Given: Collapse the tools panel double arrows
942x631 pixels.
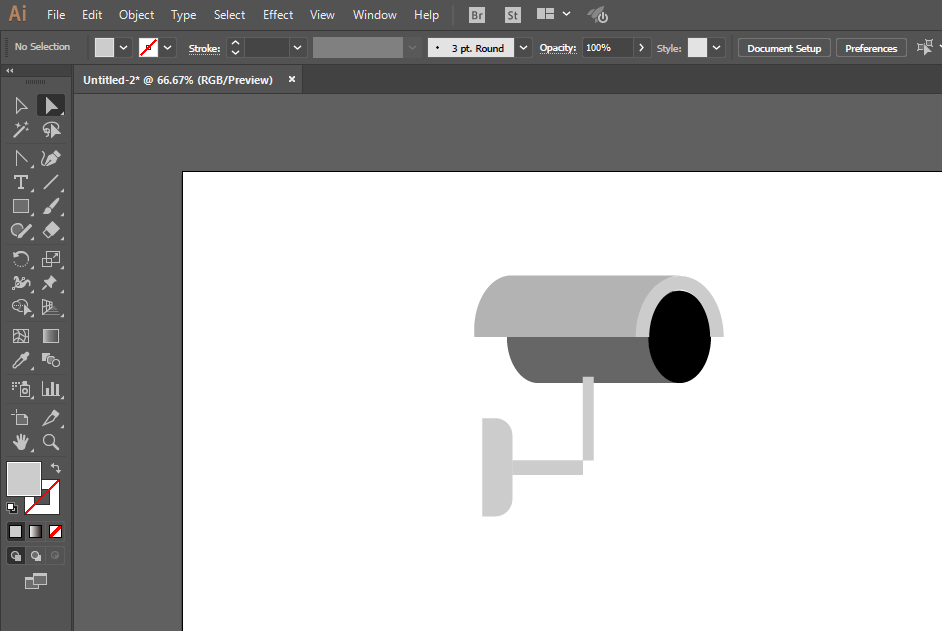Looking at the screenshot, I should click(10, 70).
